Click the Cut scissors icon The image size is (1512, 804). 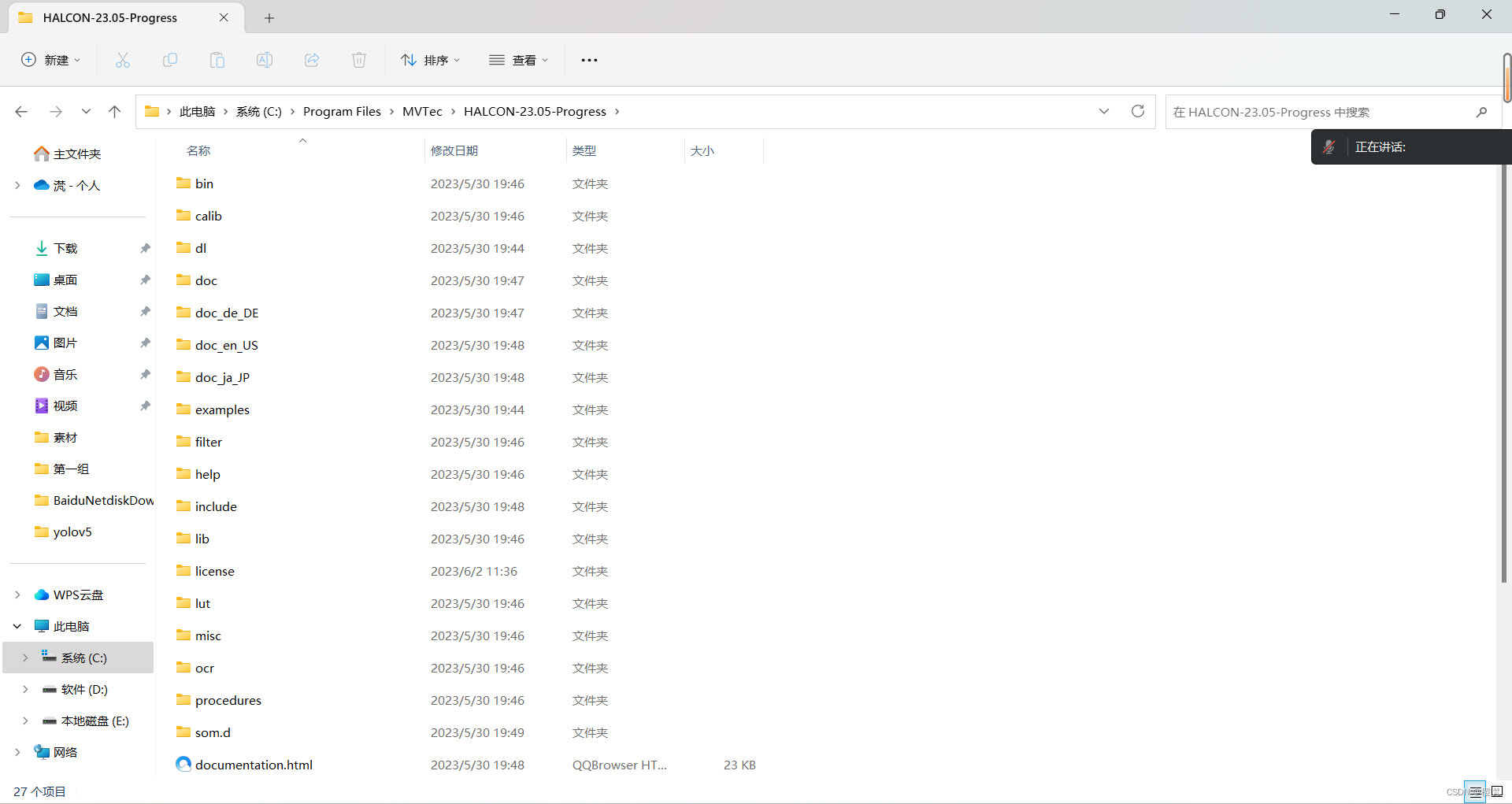tap(123, 60)
